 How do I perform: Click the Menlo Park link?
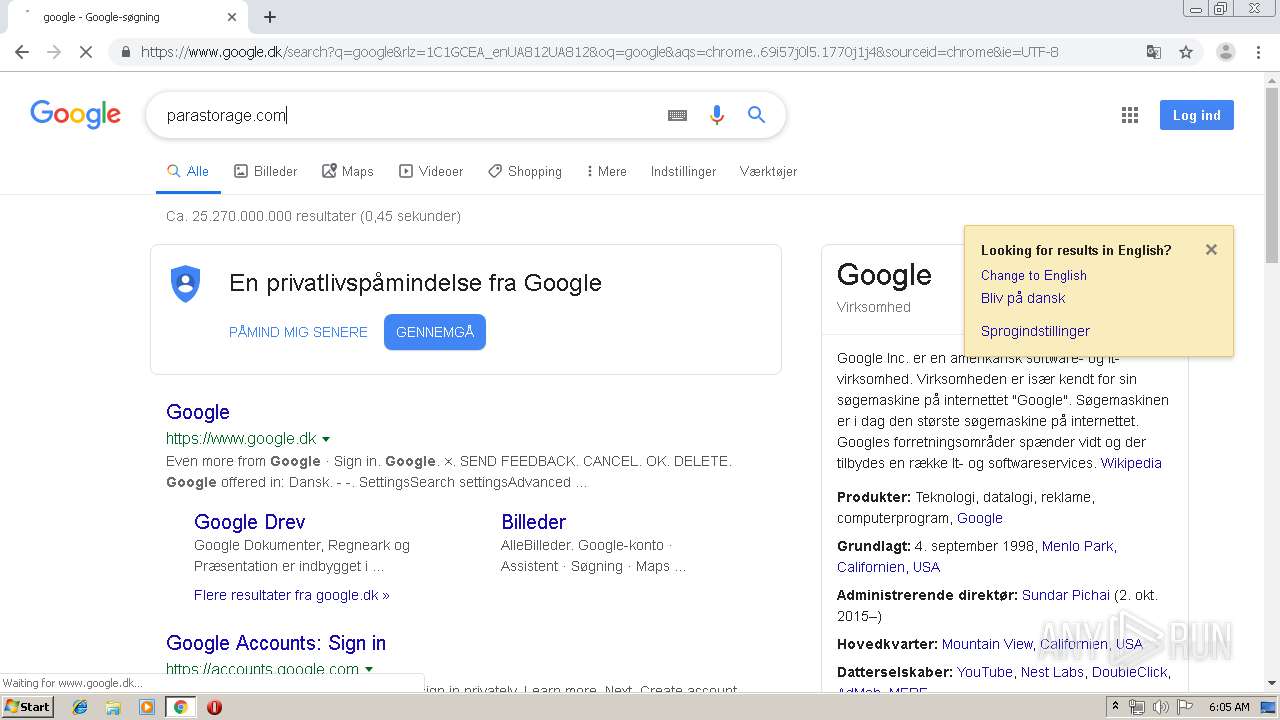tap(1077, 546)
